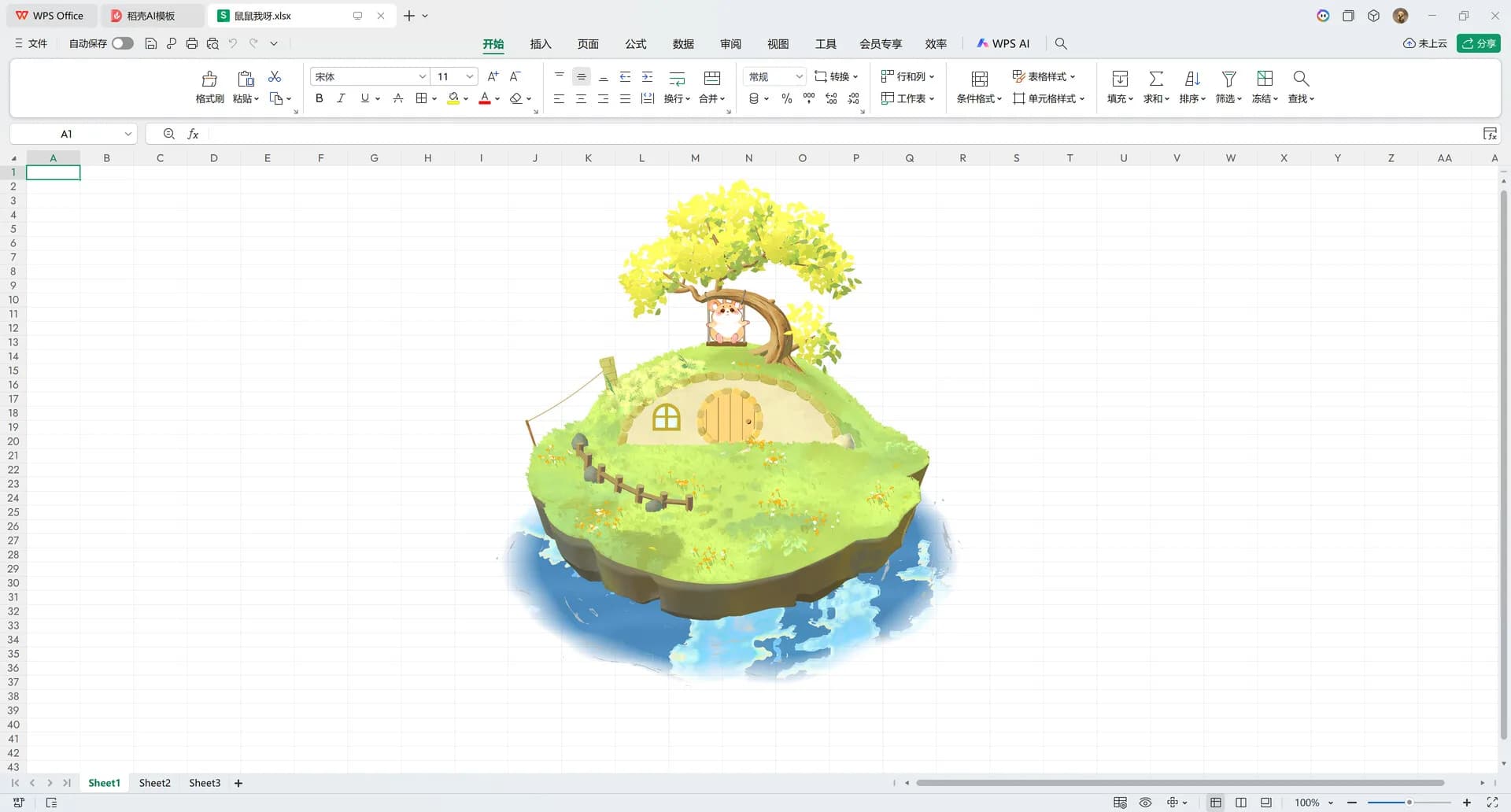Open the Formulas (公式) ribbon tab
Screen dimensions: 1511x812
[636, 44]
